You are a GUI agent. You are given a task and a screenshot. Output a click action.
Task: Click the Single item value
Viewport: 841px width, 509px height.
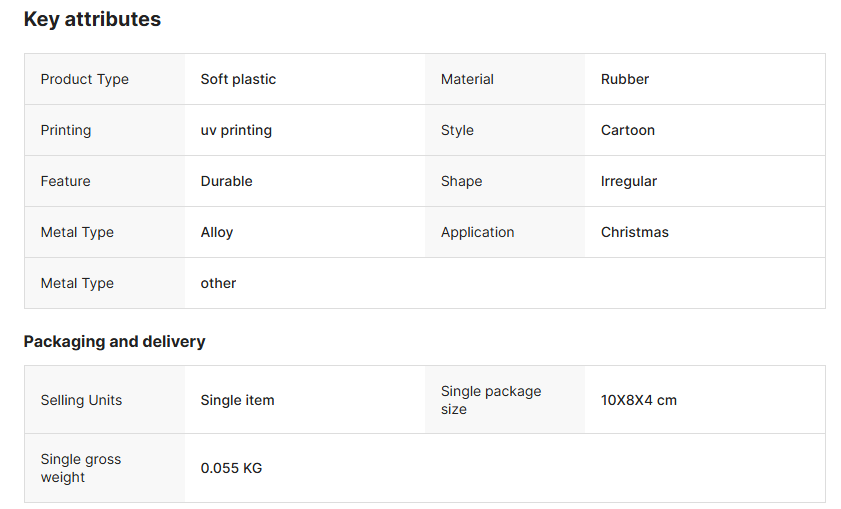(237, 400)
